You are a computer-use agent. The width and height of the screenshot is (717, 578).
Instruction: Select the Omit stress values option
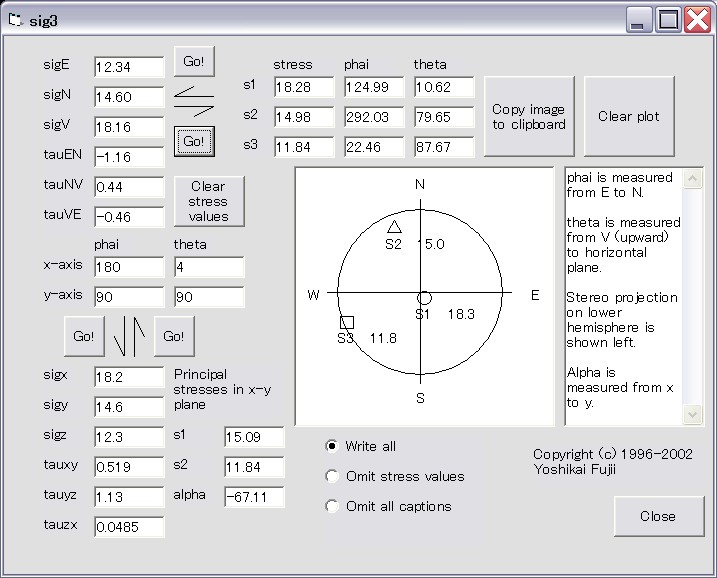[x=333, y=476]
